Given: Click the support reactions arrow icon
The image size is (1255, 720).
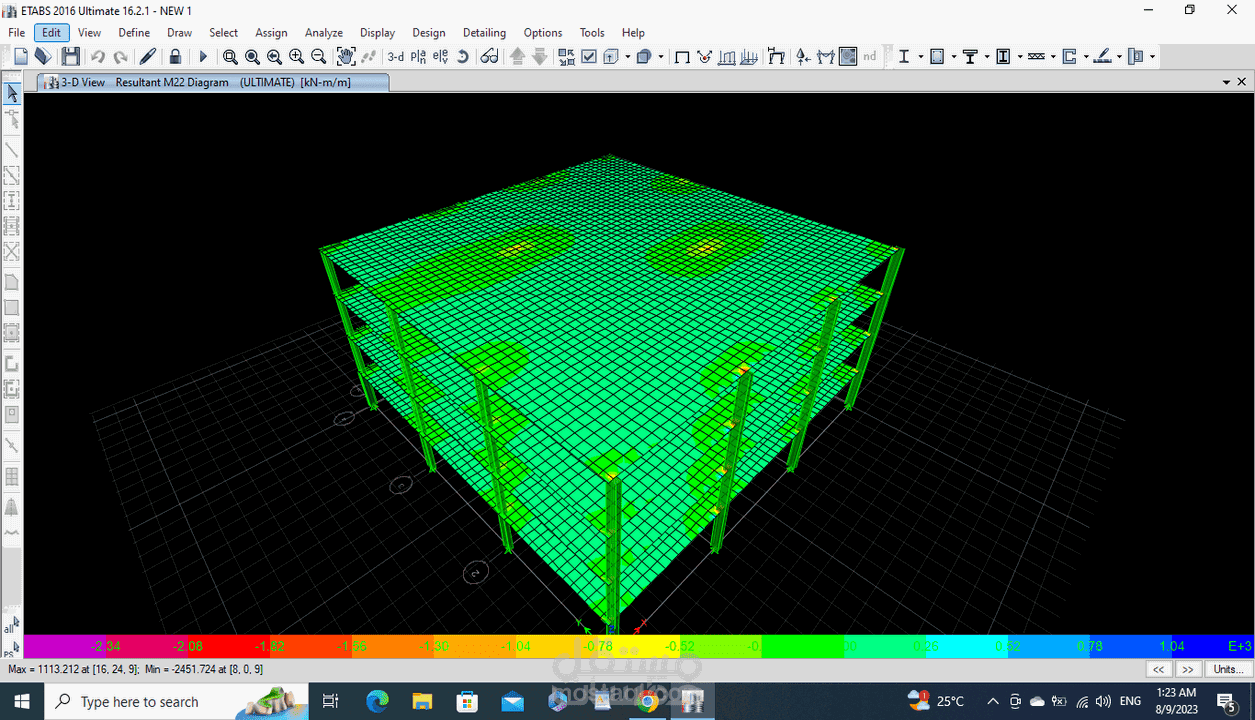Looking at the screenshot, I should [x=803, y=57].
